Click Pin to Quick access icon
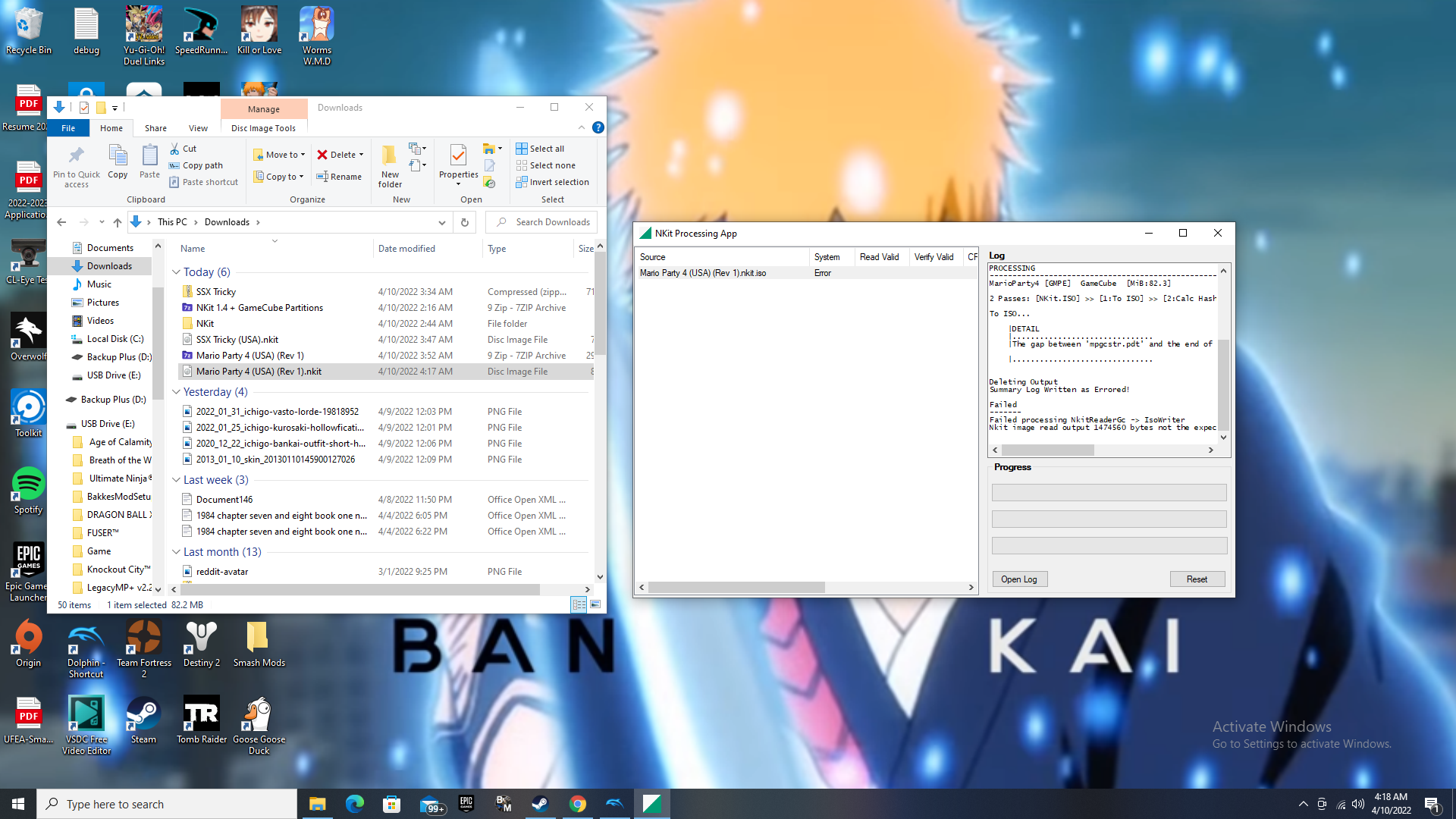 pyautogui.click(x=76, y=165)
